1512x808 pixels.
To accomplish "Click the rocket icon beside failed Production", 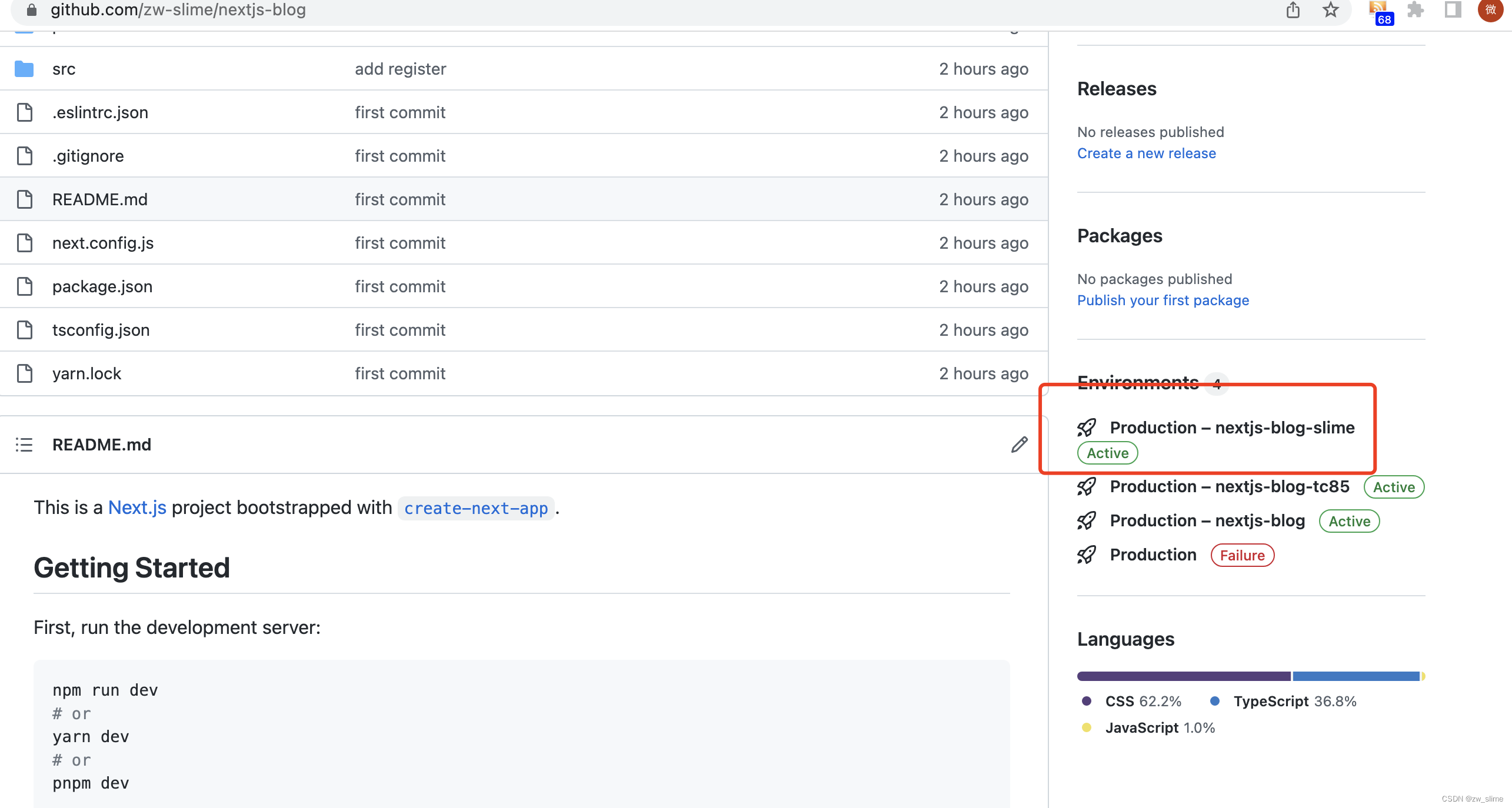I will coord(1087,555).
